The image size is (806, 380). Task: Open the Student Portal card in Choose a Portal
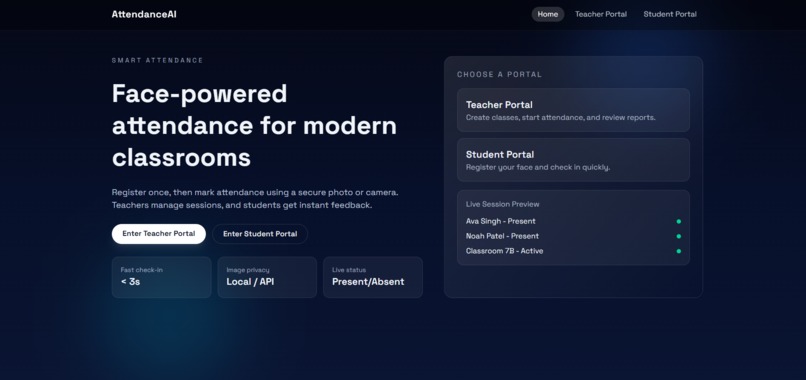pyautogui.click(x=573, y=160)
